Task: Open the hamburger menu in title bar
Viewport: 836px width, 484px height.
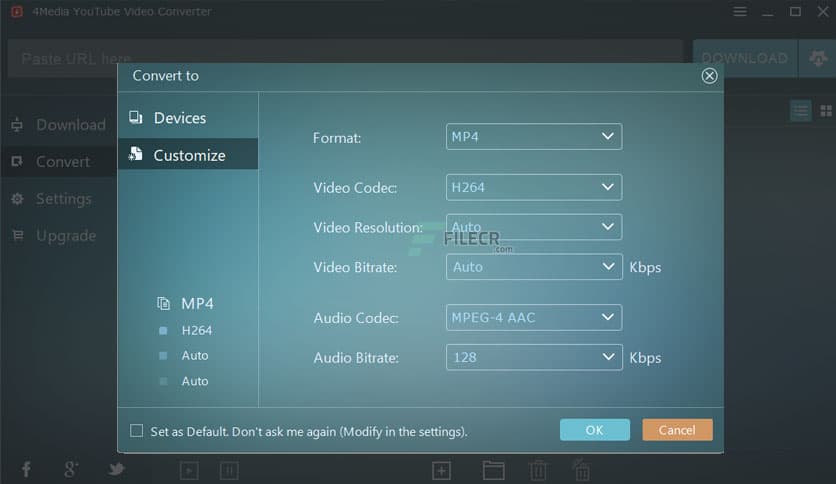Action: [x=739, y=11]
